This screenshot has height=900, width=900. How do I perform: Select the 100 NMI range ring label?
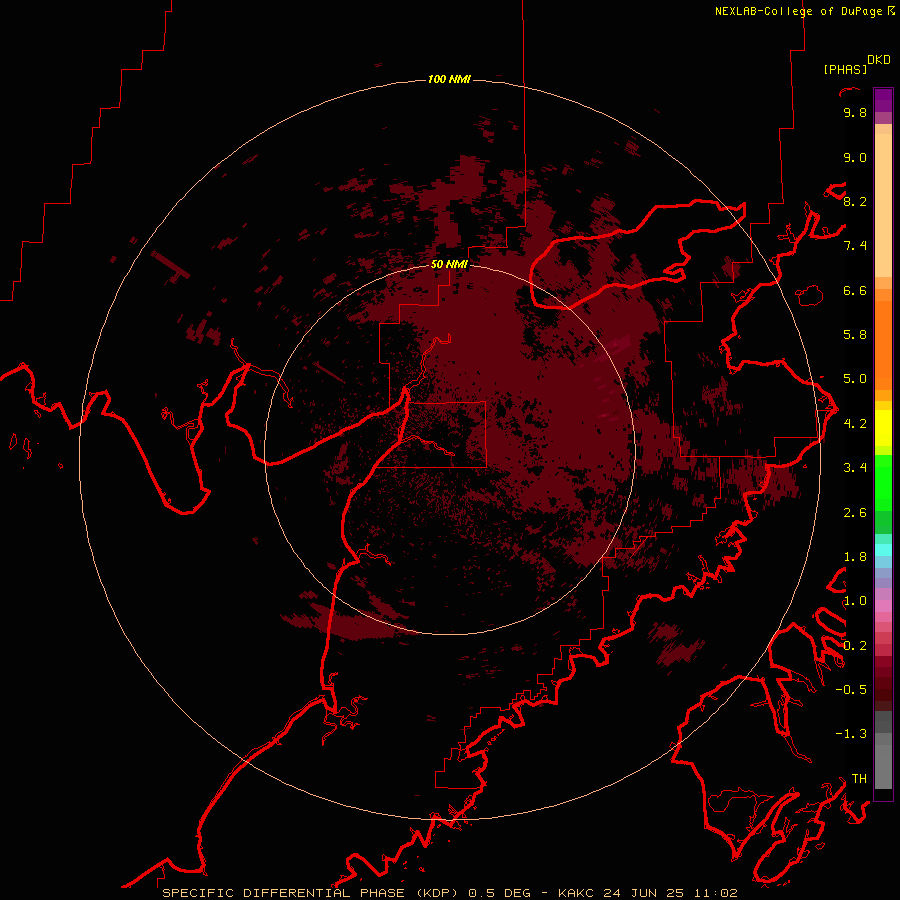coord(449,79)
